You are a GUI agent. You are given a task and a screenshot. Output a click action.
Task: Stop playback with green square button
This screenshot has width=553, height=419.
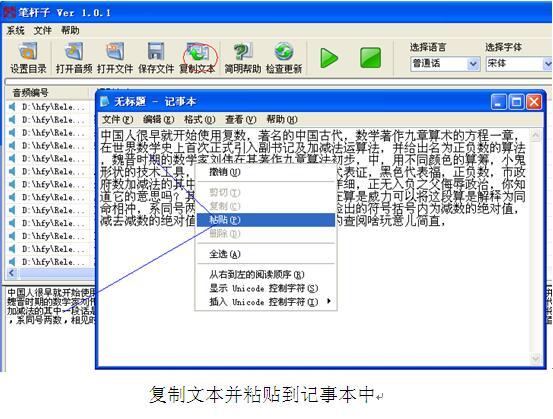click(x=370, y=58)
